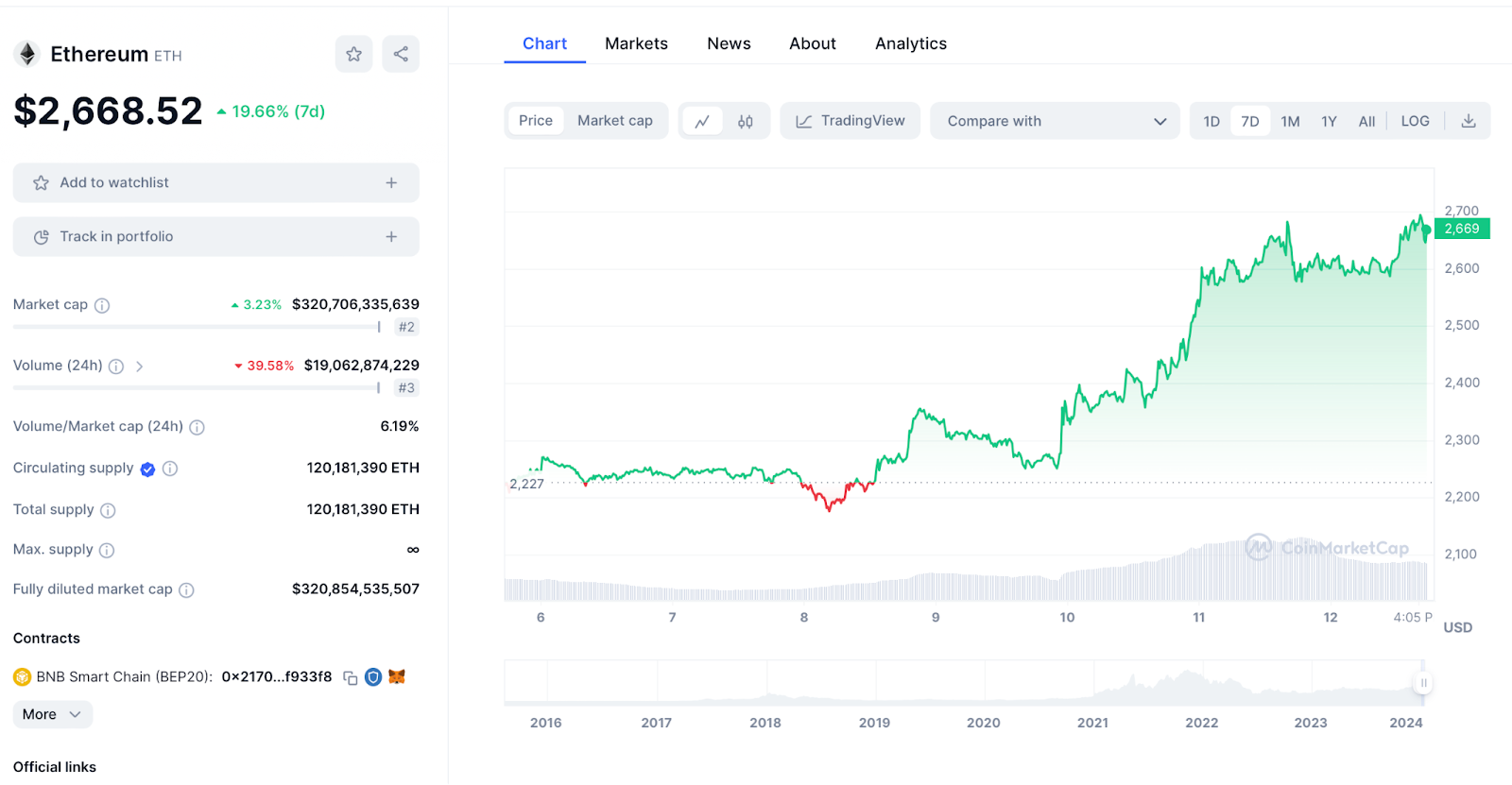The image size is (1512, 785).
Task: Click the $2,668.52 price text
Action: click(108, 111)
